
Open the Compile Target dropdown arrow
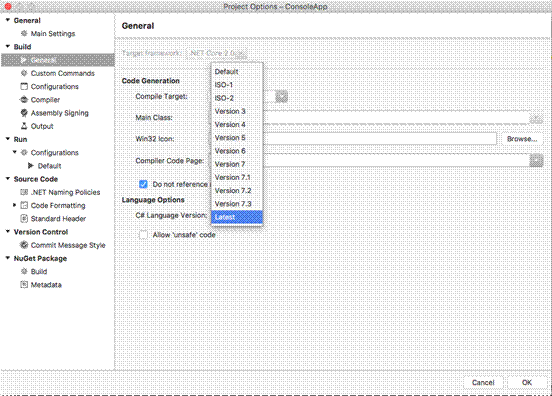[281, 96]
